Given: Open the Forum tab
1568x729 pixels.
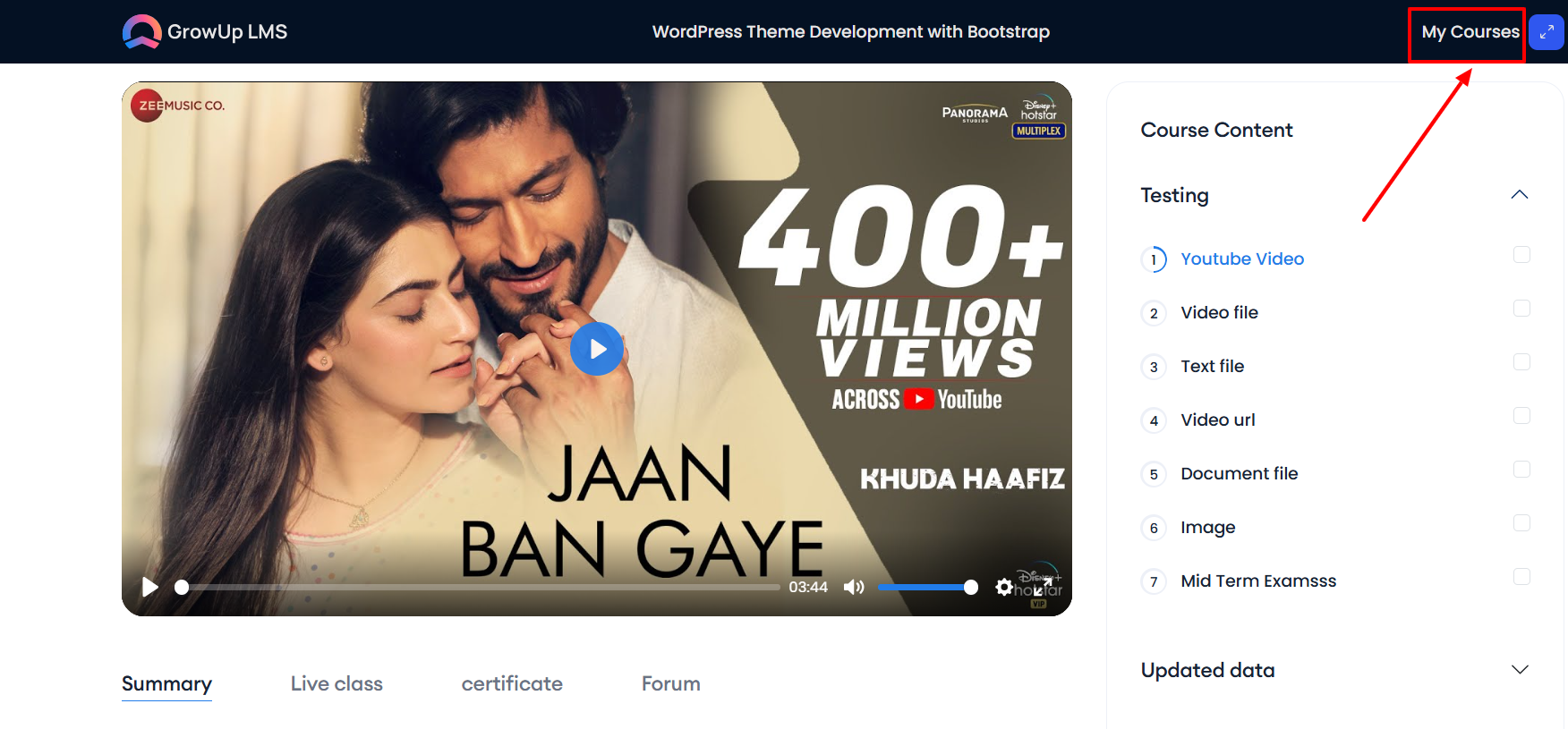Looking at the screenshot, I should [671, 684].
